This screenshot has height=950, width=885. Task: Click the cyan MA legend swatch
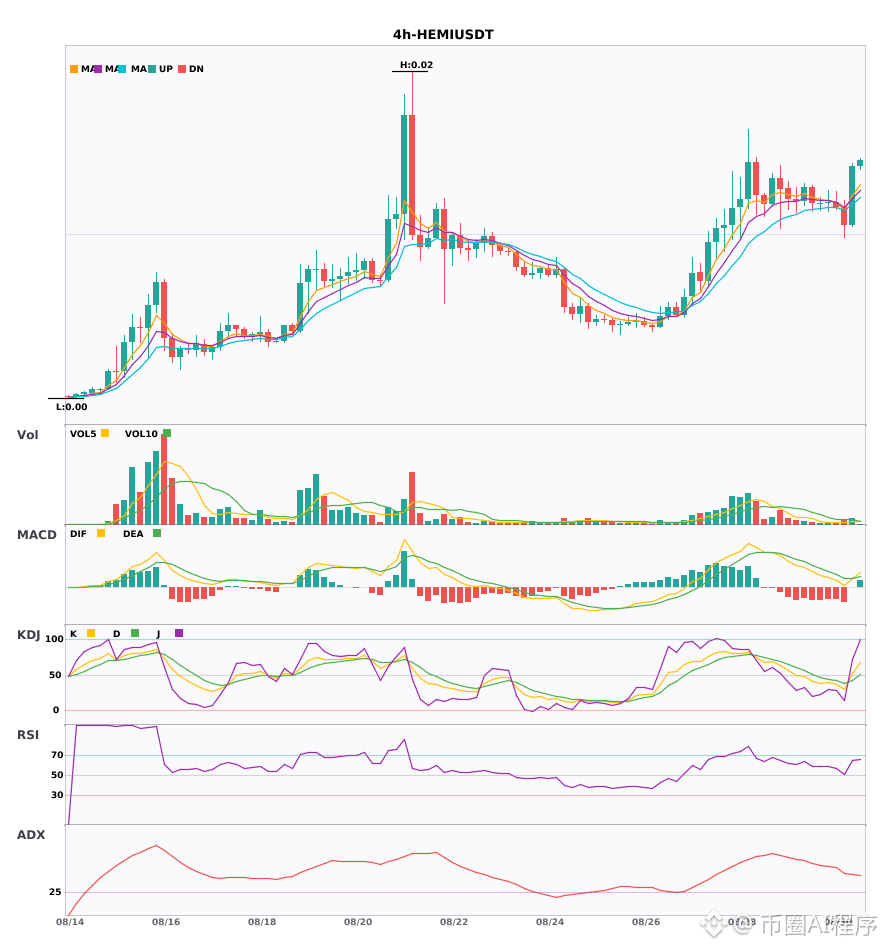pyautogui.click(x=122, y=69)
